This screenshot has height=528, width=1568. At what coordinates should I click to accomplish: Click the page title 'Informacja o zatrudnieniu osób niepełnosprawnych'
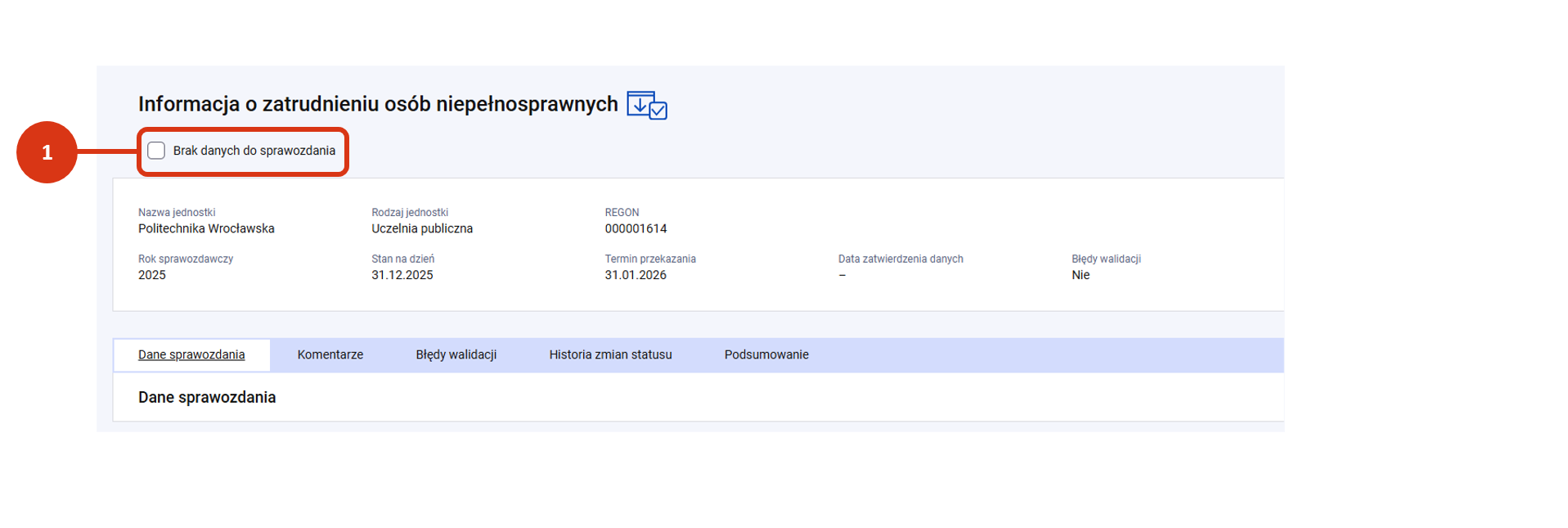(378, 105)
